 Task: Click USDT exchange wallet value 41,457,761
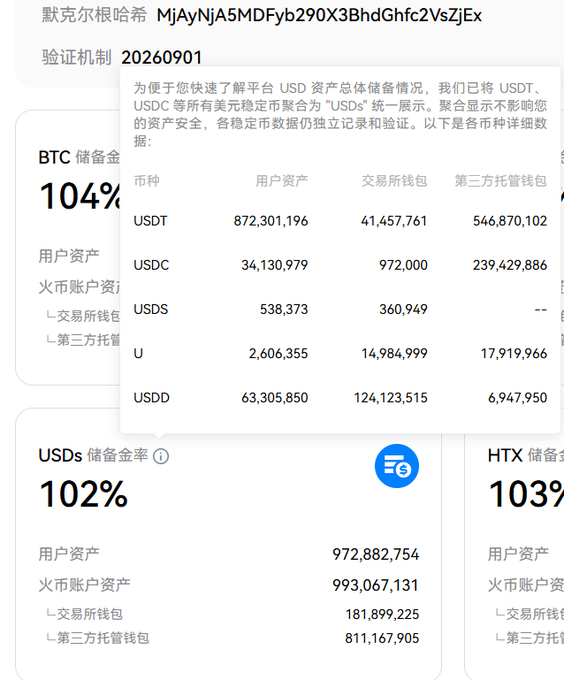click(394, 221)
